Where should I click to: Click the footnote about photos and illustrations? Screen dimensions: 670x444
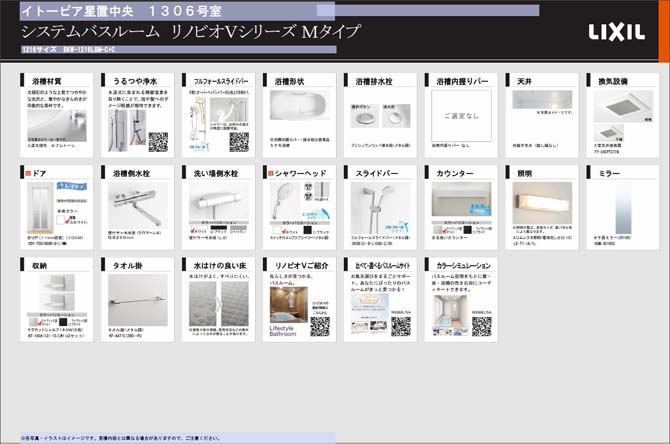pos(121,438)
